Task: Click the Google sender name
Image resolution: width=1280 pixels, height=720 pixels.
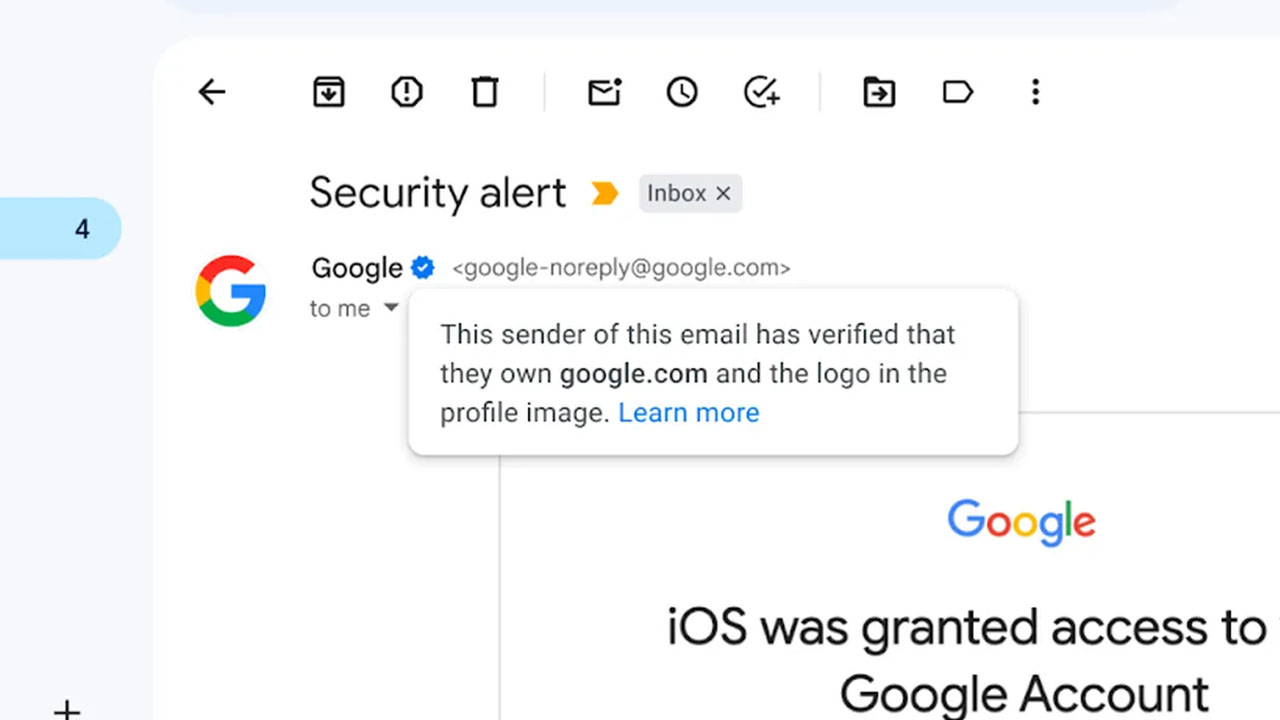Action: pyautogui.click(x=357, y=268)
